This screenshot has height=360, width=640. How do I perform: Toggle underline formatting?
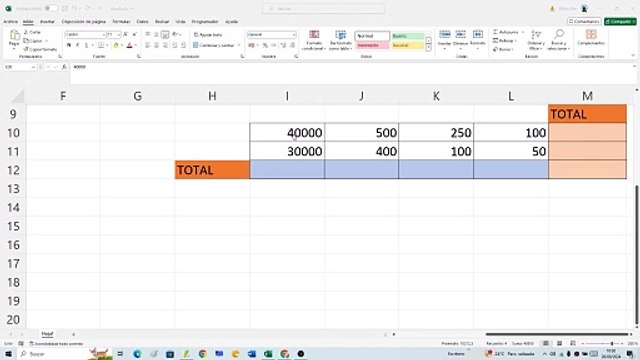86,45
